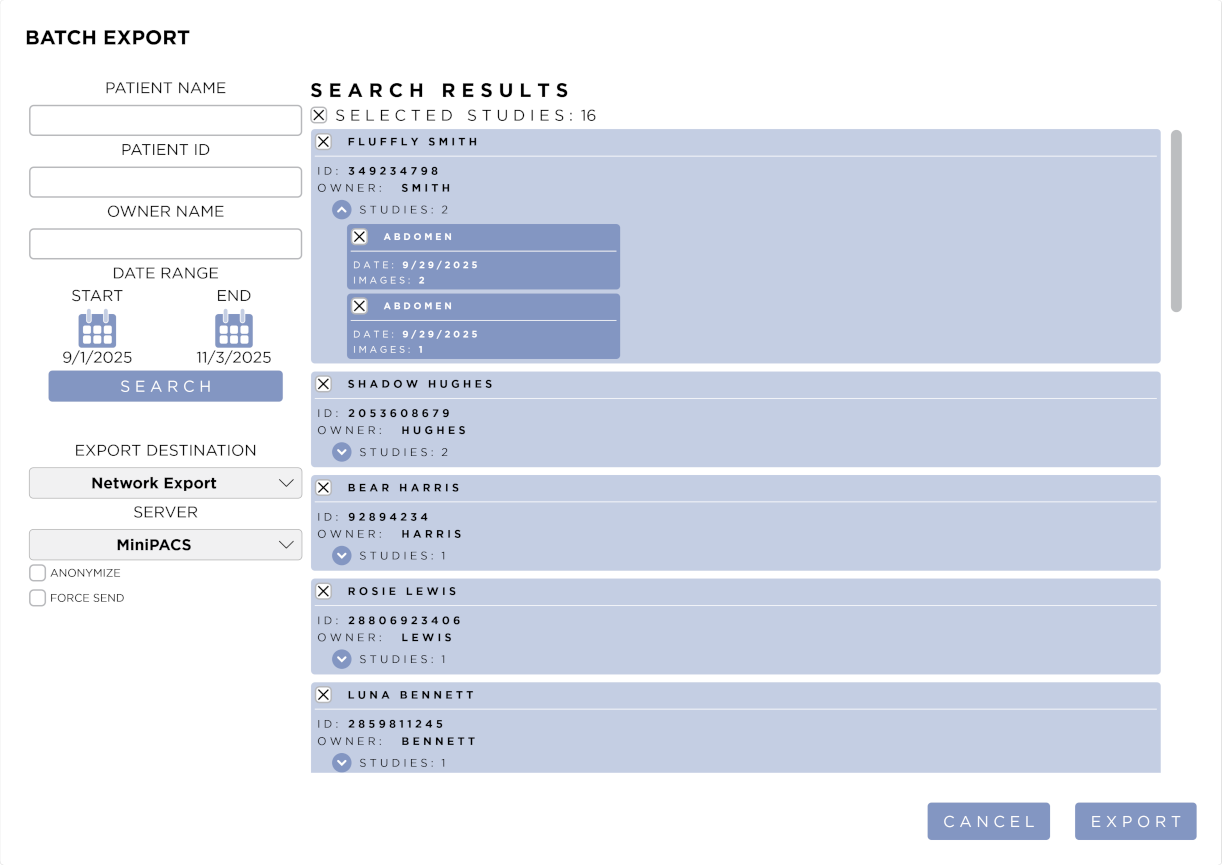The width and height of the screenshot is (1222, 865).
Task: Open the Server dropdown showing MiniPACS
Action: pyautogui.click(x=165, y=545)
